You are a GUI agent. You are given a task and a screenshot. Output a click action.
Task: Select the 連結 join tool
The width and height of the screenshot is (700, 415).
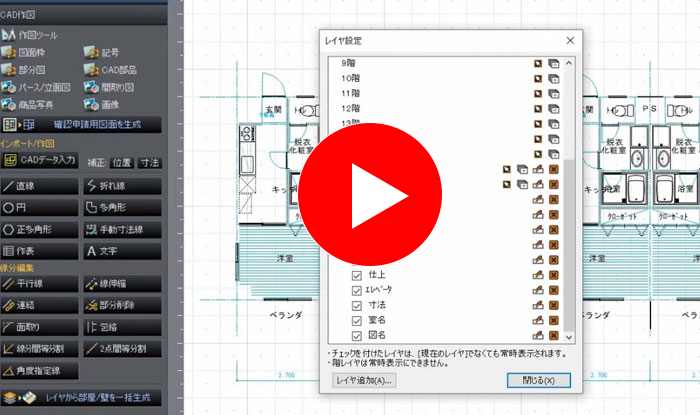[x=40, y=306]
